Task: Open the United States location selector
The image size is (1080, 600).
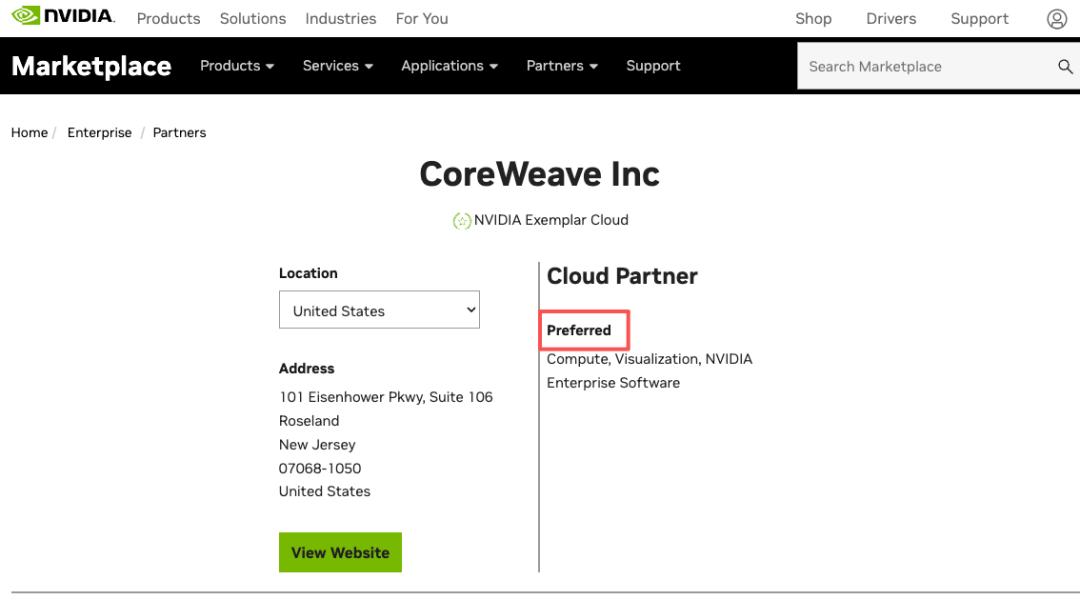Action: click(379, 310)
